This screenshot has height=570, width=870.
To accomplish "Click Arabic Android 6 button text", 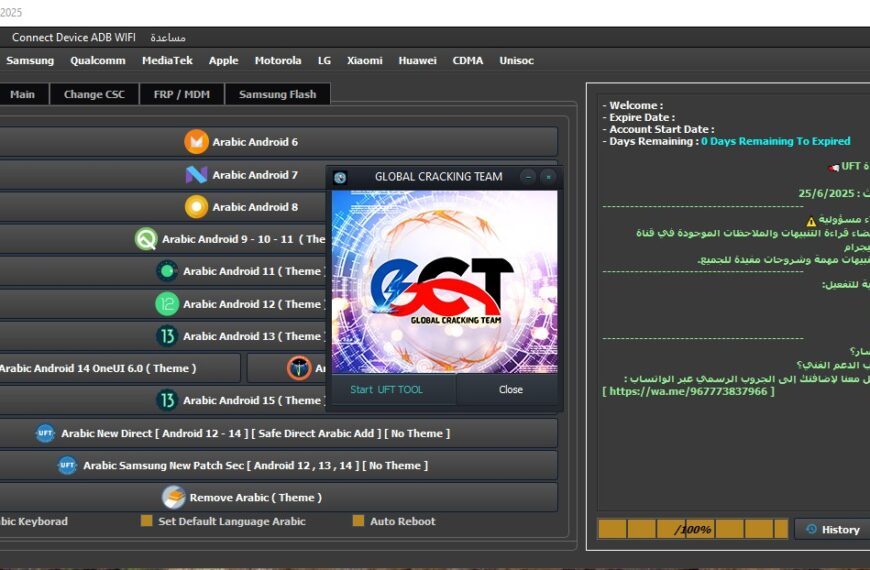I will [x=255, y=142].
